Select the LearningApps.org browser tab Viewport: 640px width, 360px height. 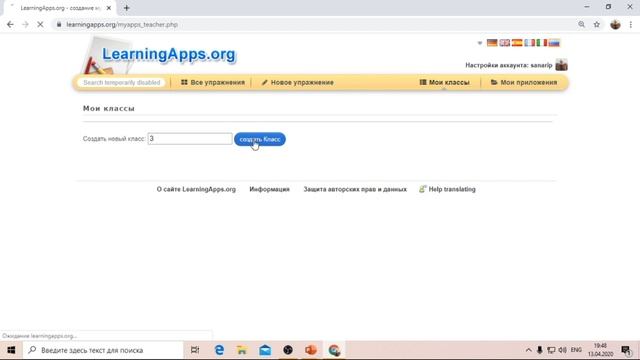(60, 8)
